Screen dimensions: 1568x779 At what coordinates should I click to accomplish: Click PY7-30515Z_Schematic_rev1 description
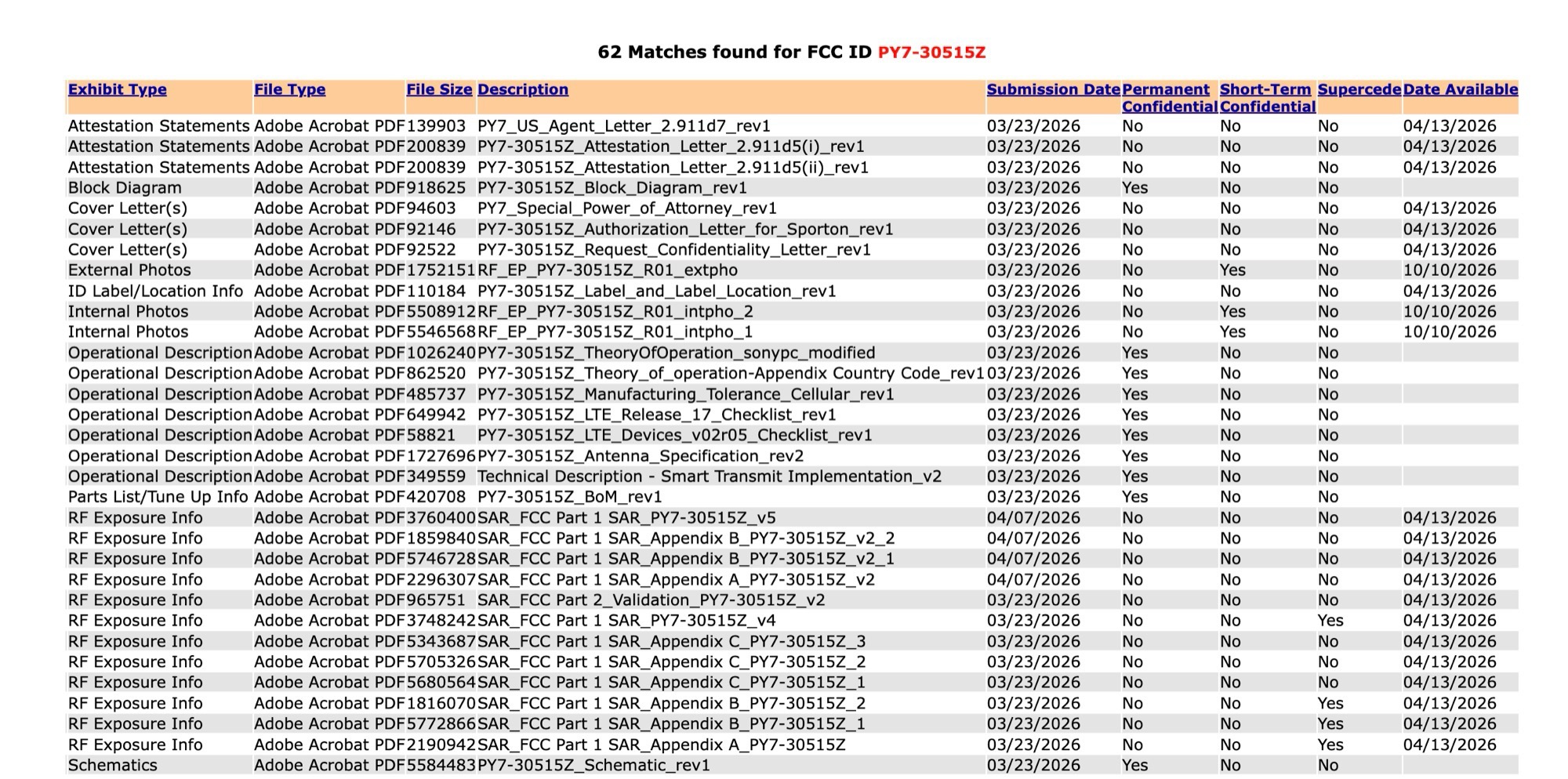tap(593, 766)
